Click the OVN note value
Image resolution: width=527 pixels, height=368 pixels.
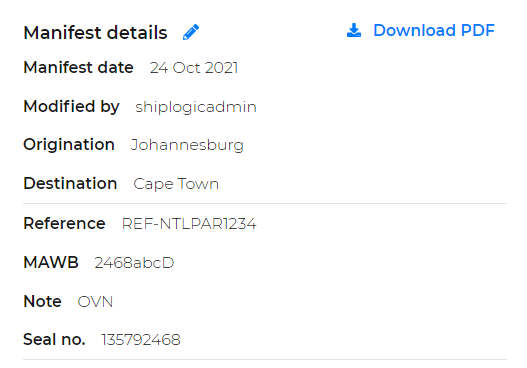point(95,302)
